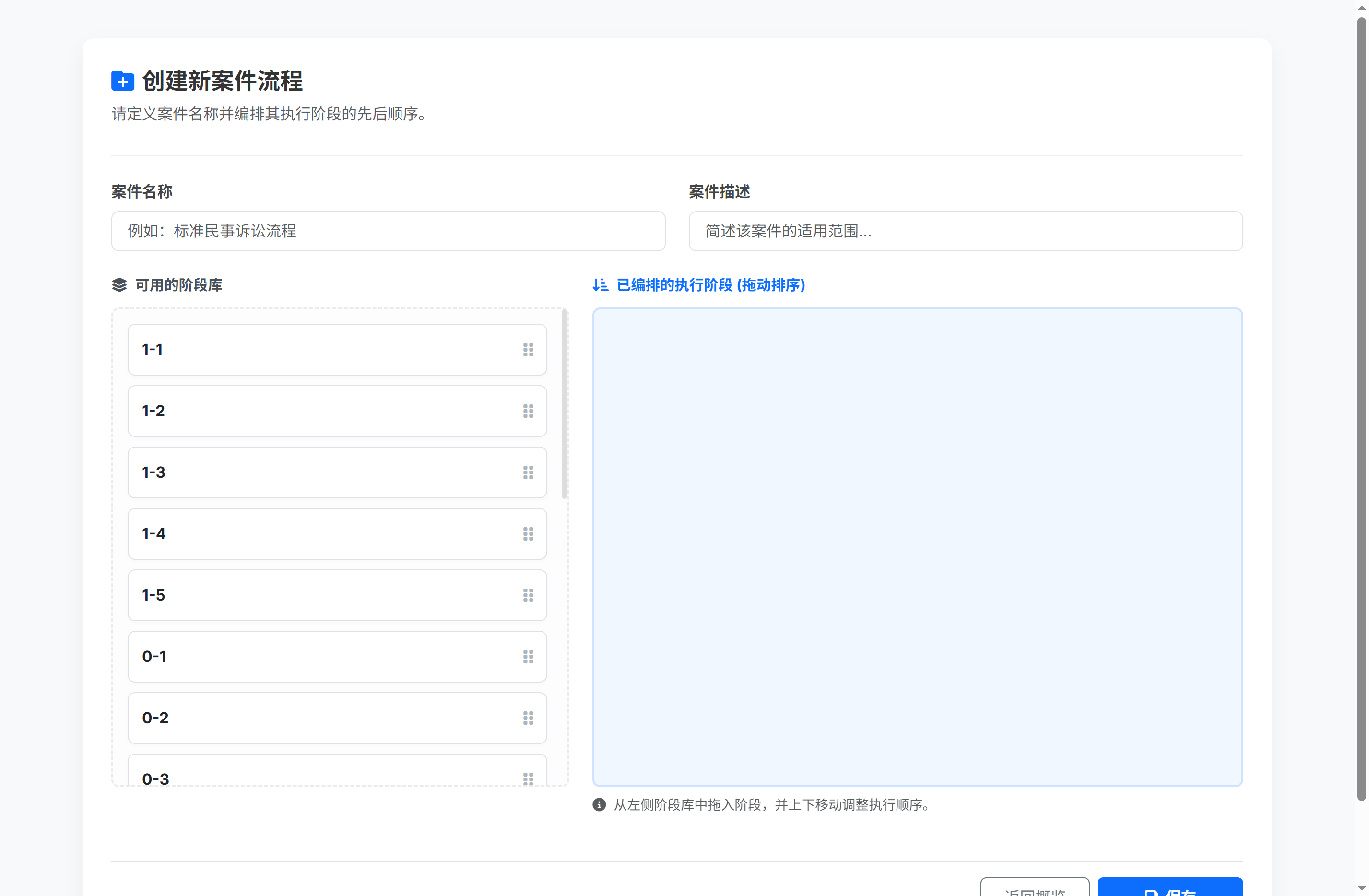
Task: Click the drag handle icon on stage 1-3
Action: (x=529, y=472)
